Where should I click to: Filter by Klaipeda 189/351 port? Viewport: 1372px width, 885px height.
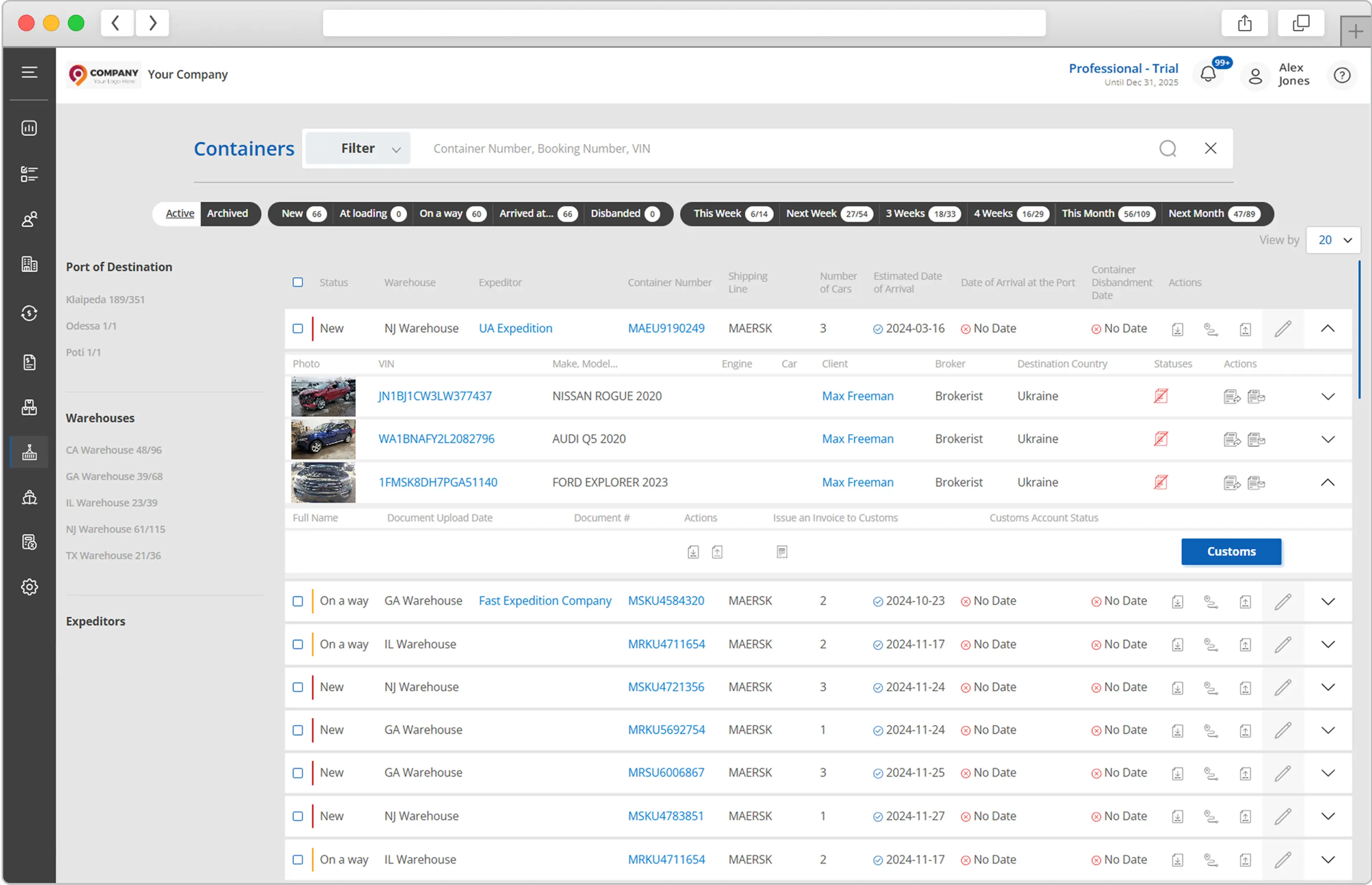105,299
